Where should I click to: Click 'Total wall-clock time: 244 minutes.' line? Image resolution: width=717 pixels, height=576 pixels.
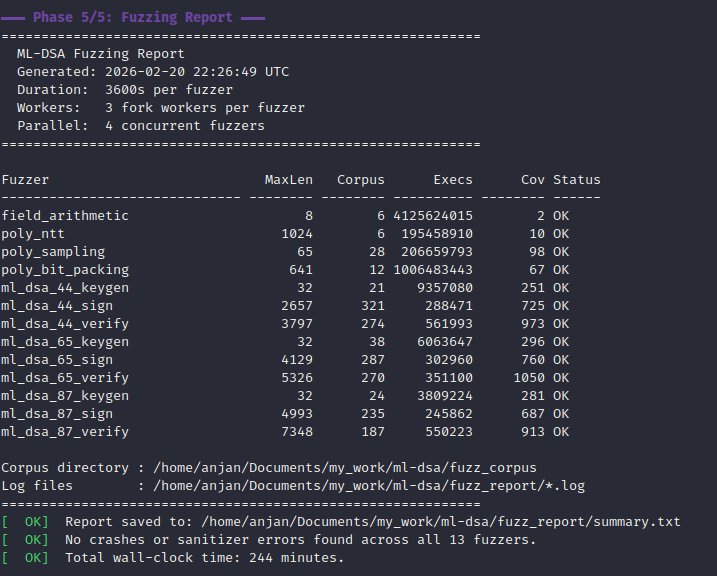pyautogui.click(x=204, y=558)
